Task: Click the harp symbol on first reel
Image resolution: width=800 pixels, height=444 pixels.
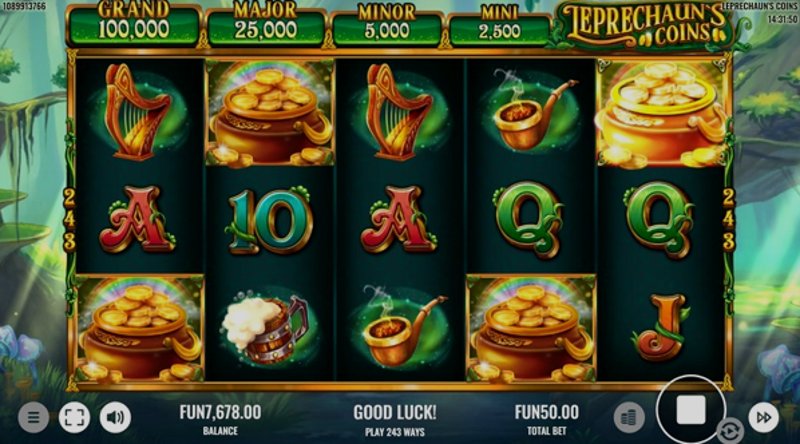Action: tap(137, 112)
